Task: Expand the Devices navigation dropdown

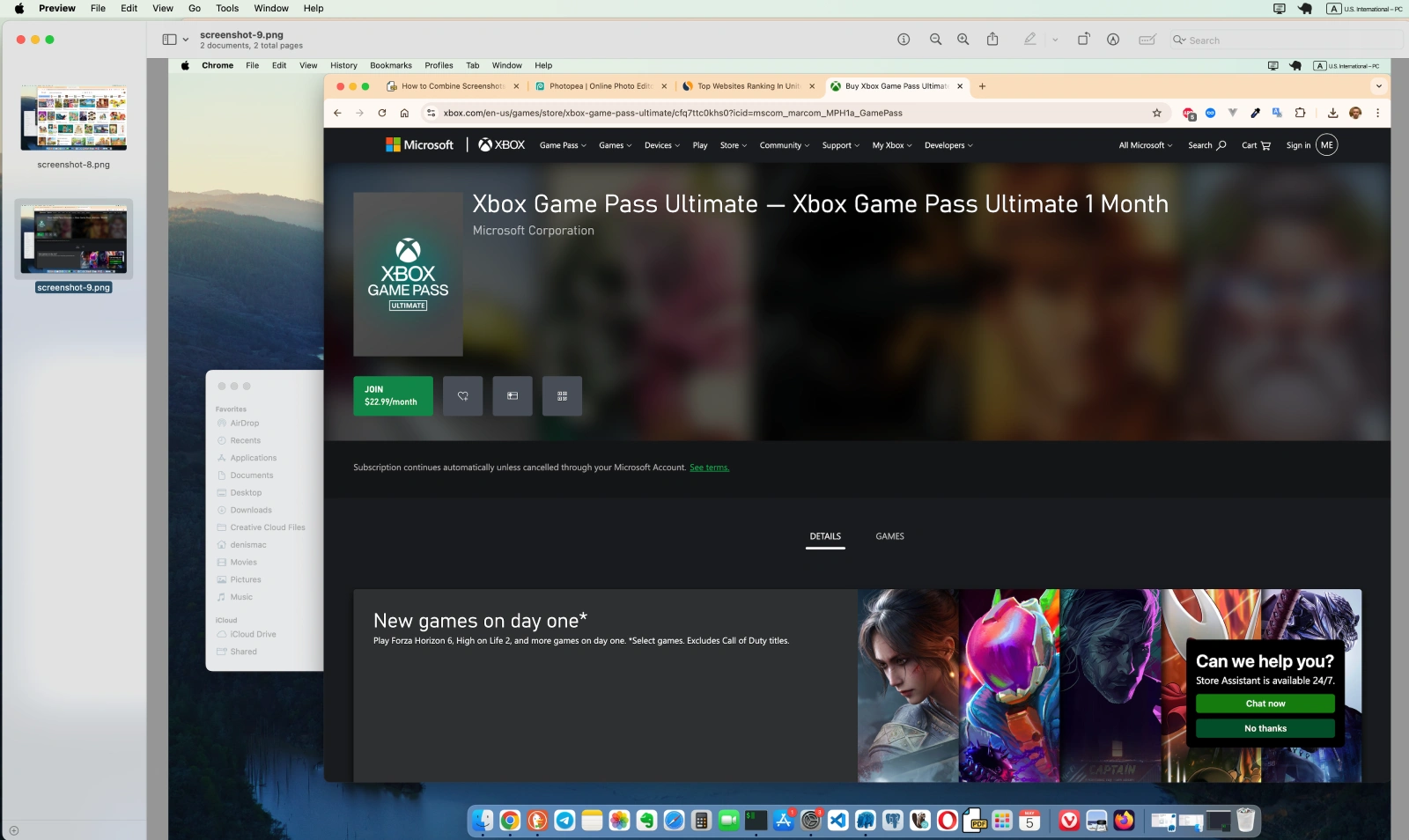Action: [x=662, y=145]
